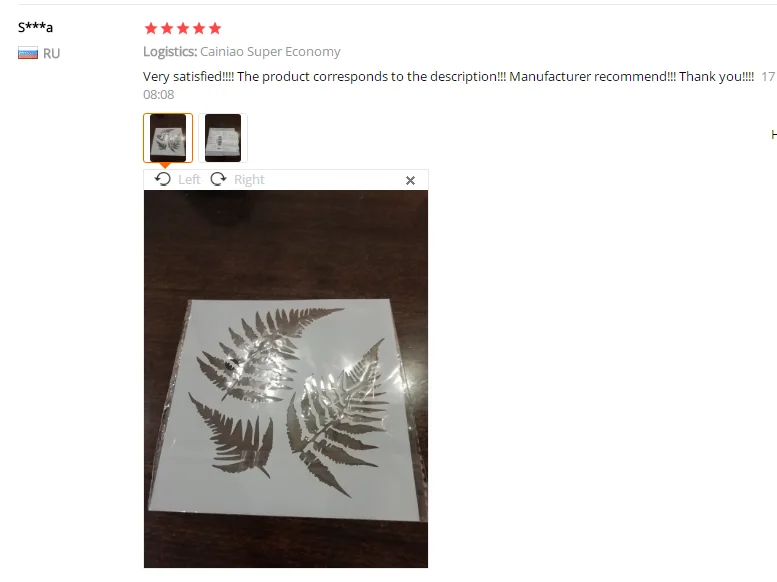Screen dimensions: 777x582
Task: Click the fifth red rating star
Action: click(215, 28)
